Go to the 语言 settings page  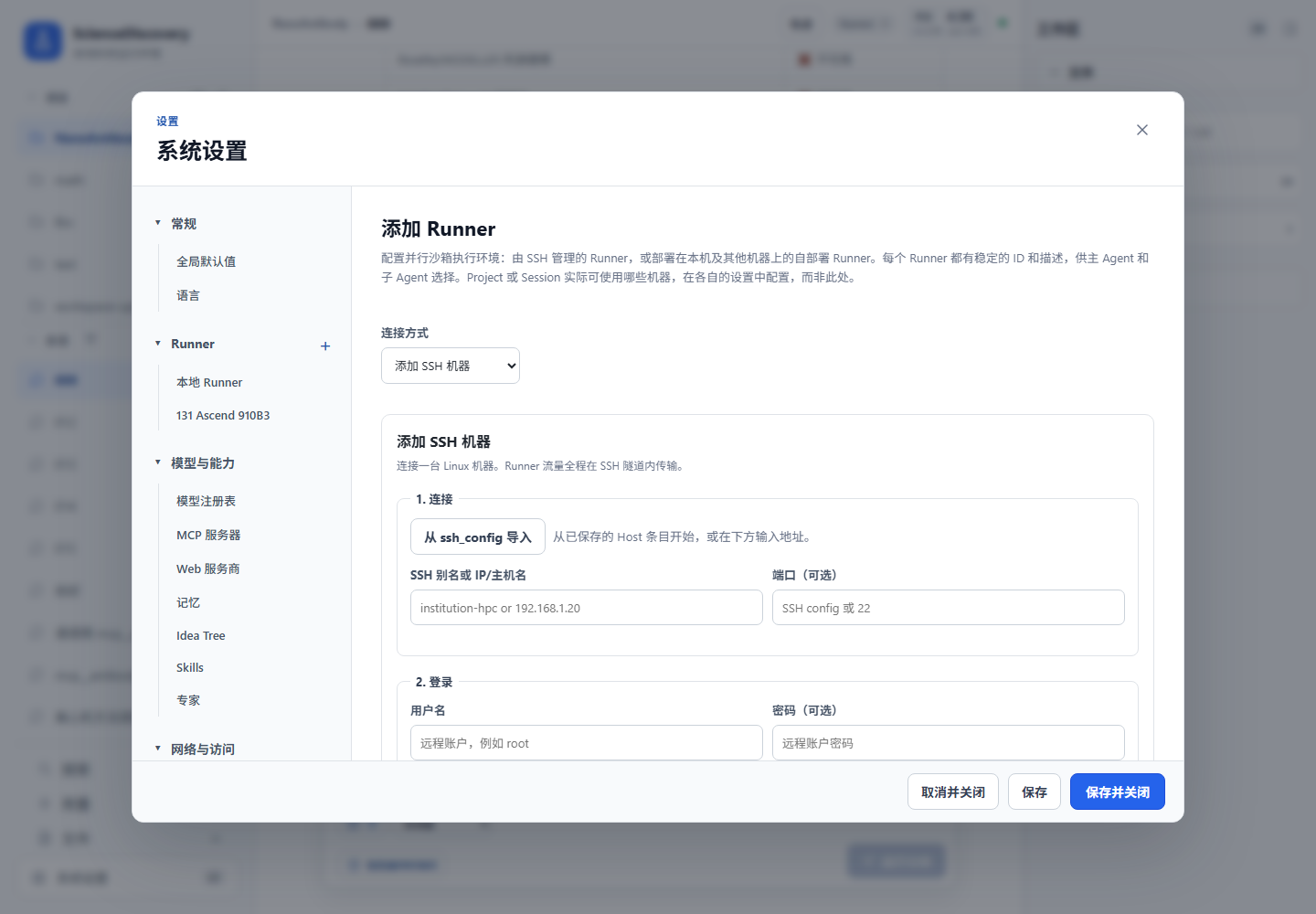point(188,295)
